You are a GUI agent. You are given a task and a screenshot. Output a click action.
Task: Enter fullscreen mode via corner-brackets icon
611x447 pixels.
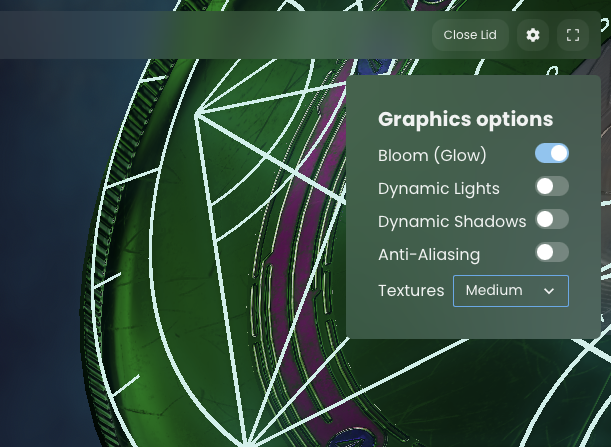[x=572, y=35]
